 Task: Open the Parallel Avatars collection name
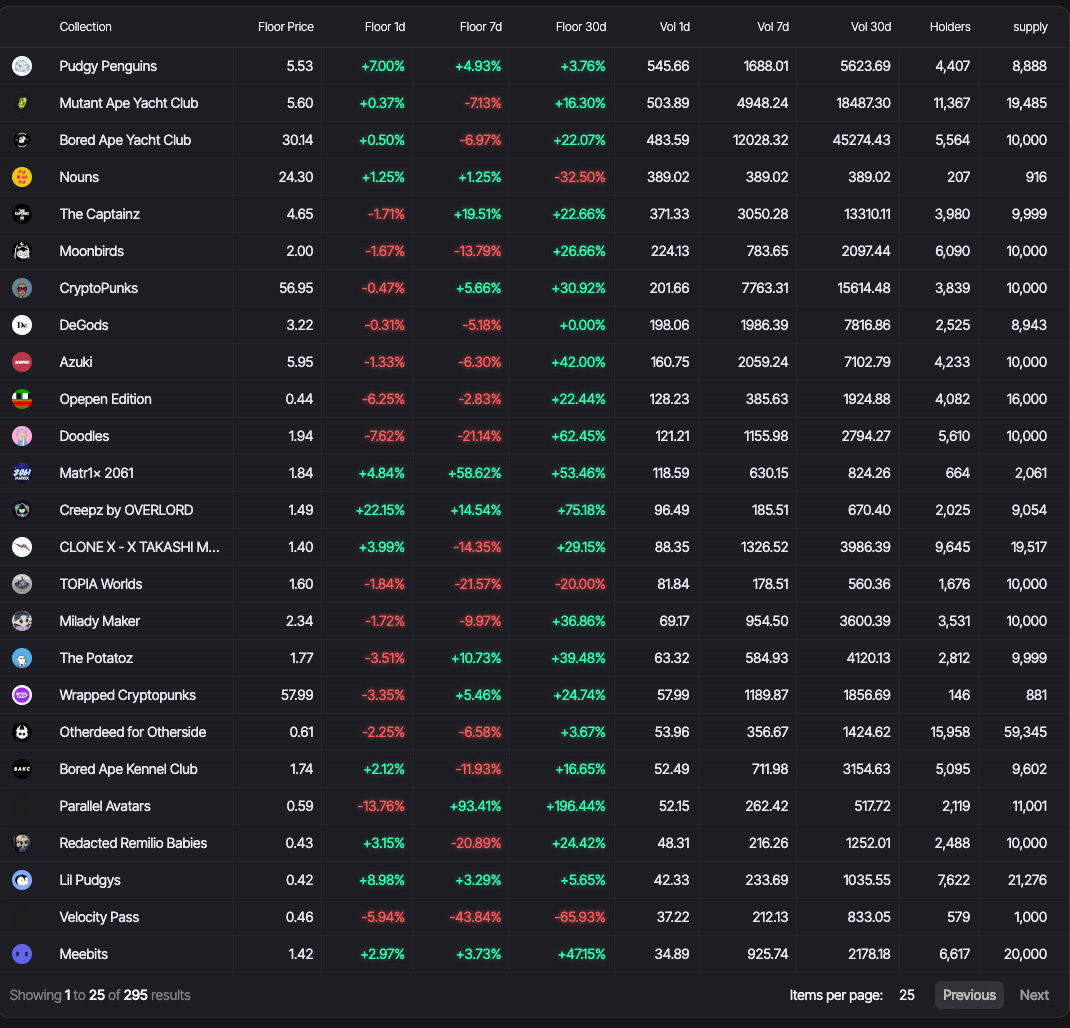coord(105,806)
